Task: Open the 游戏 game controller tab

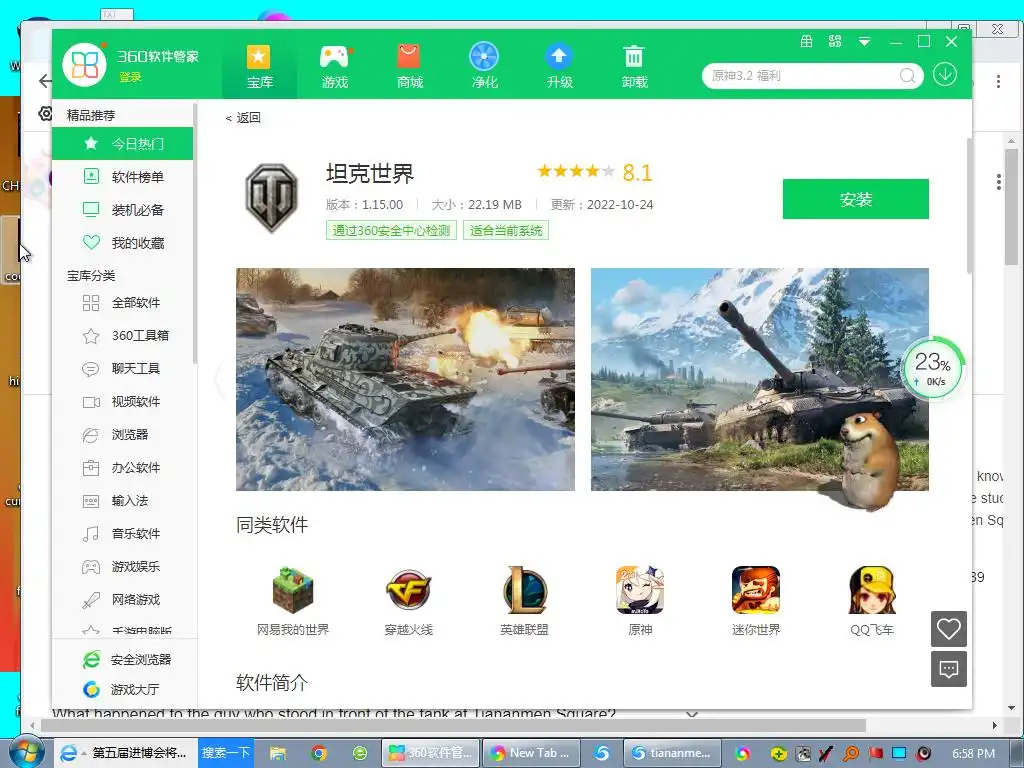Action: pos(334,66)
